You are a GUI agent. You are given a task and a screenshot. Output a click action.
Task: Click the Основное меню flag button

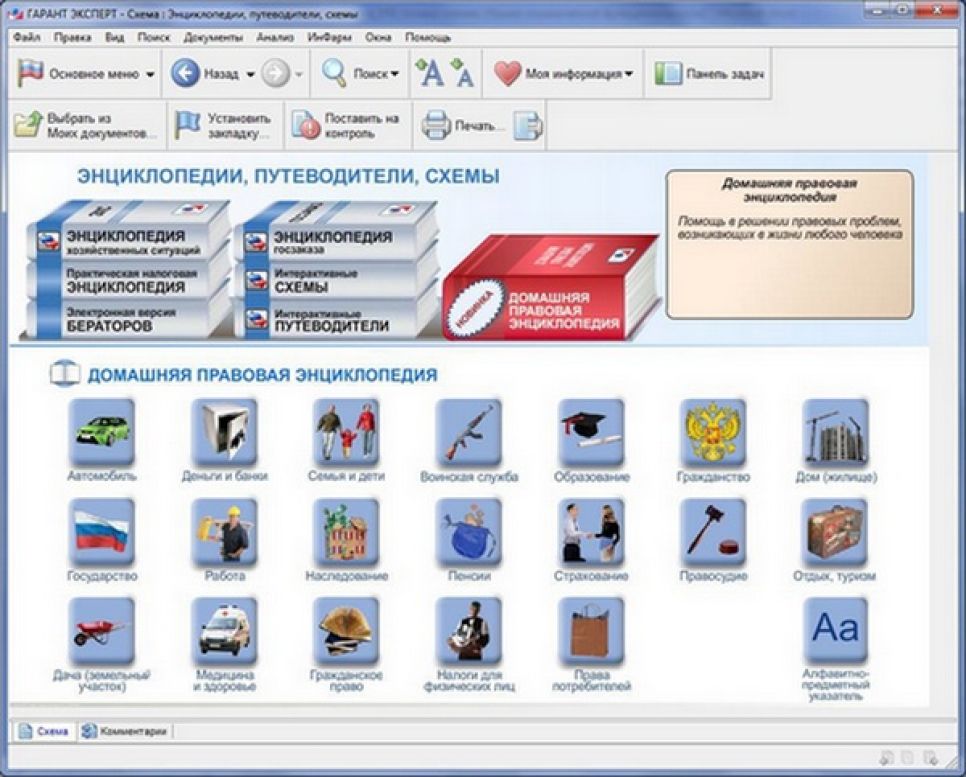click(77, 74)
